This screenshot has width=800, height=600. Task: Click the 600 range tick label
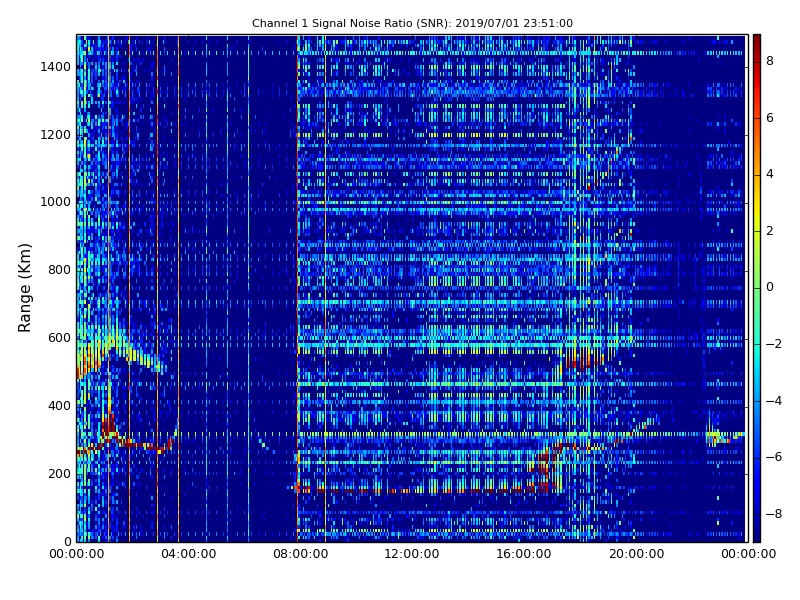(x=59, y=338)
